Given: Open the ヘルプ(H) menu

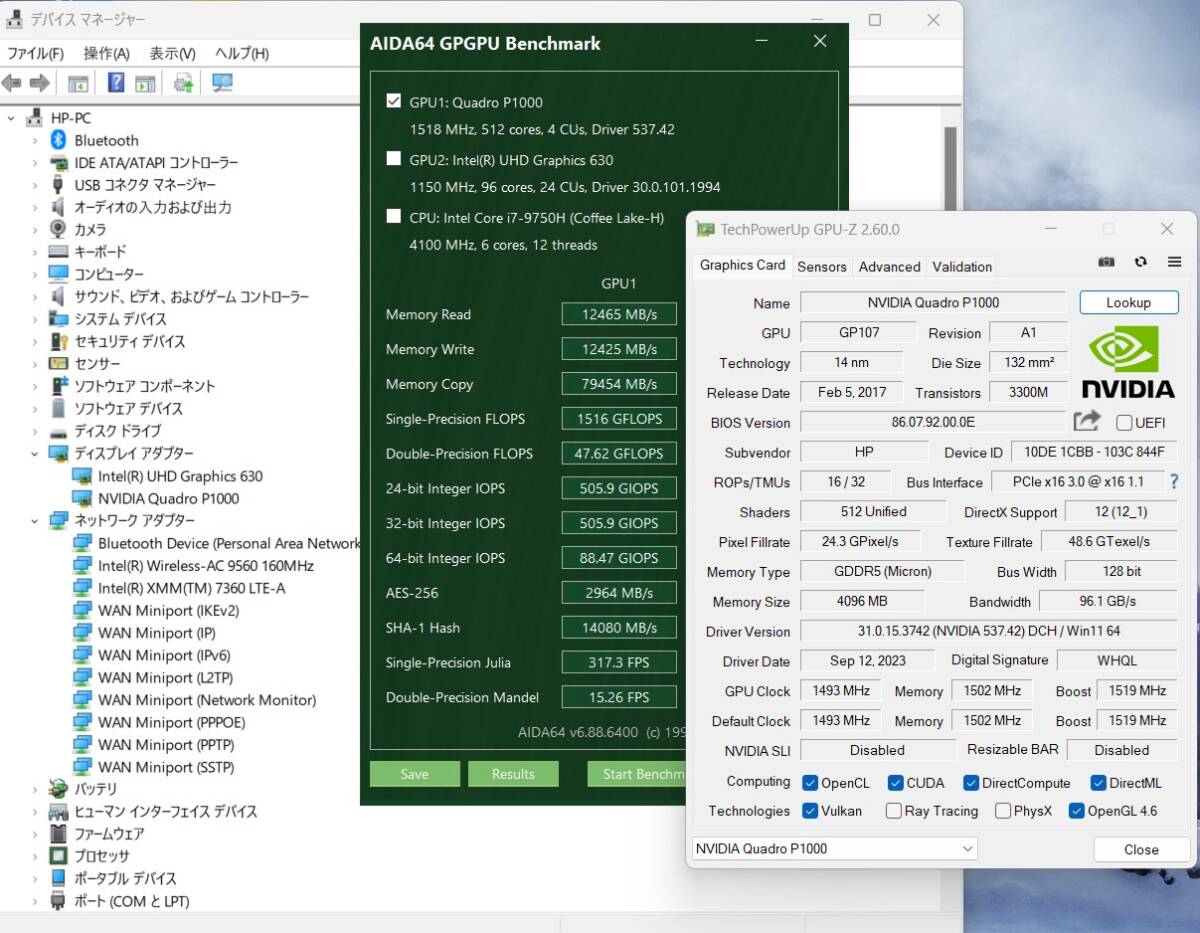Looking at the screenshot, I should coord(242,53).
